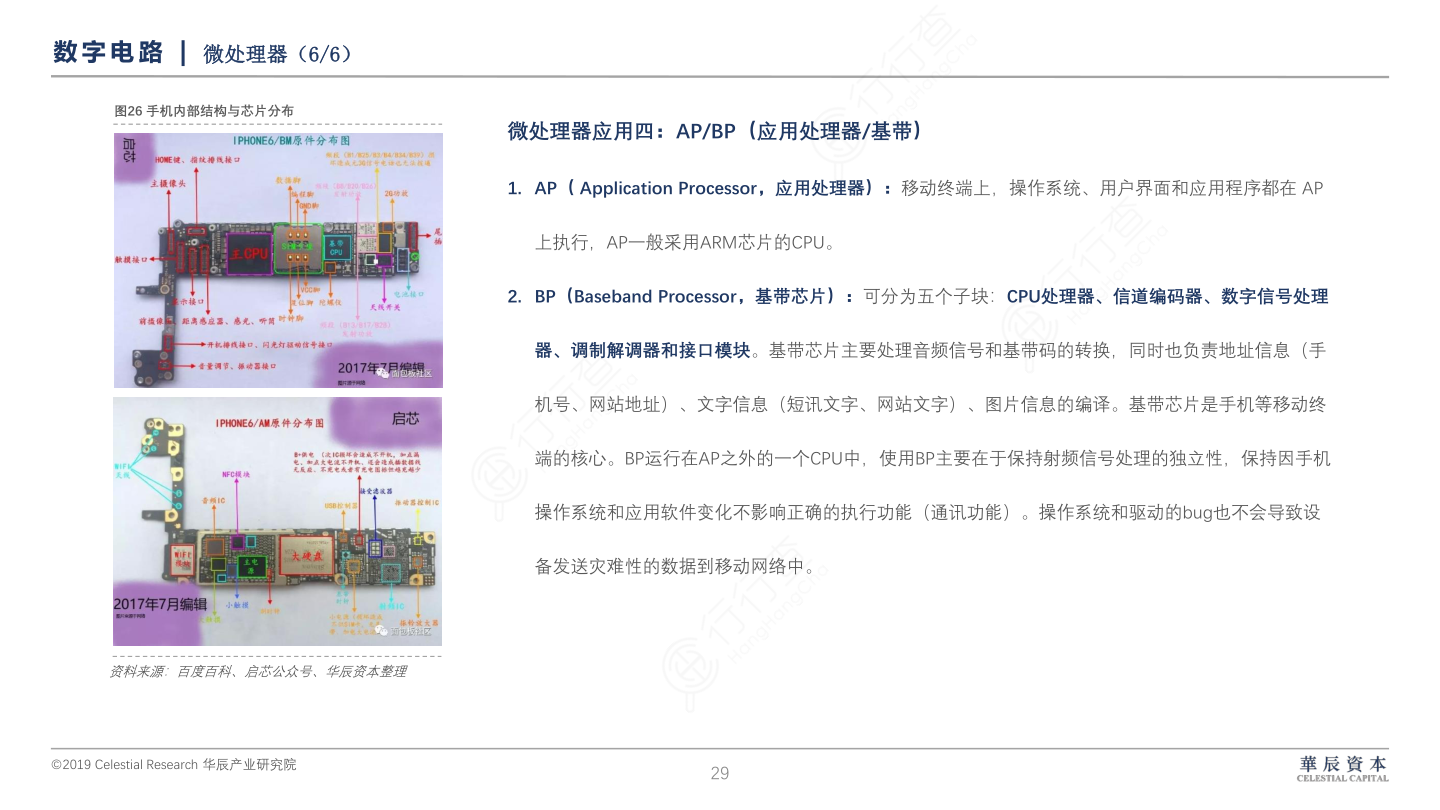Image resolution: width=1440 pixels, height=810 pixels.
Task: Click the 图26 figure caption
Action: click(x=204, y=111)
